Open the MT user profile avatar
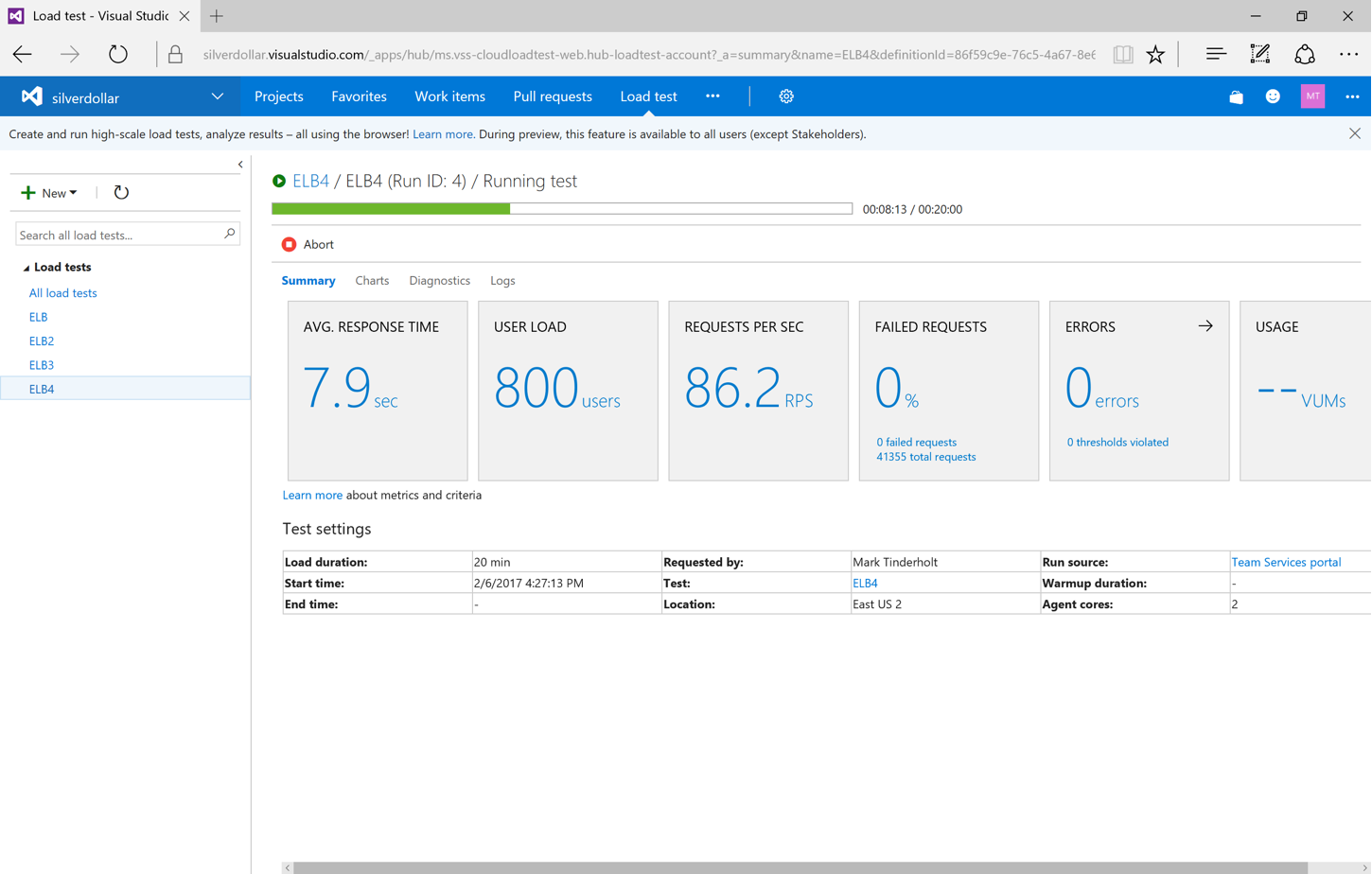 click(1312, 96)
